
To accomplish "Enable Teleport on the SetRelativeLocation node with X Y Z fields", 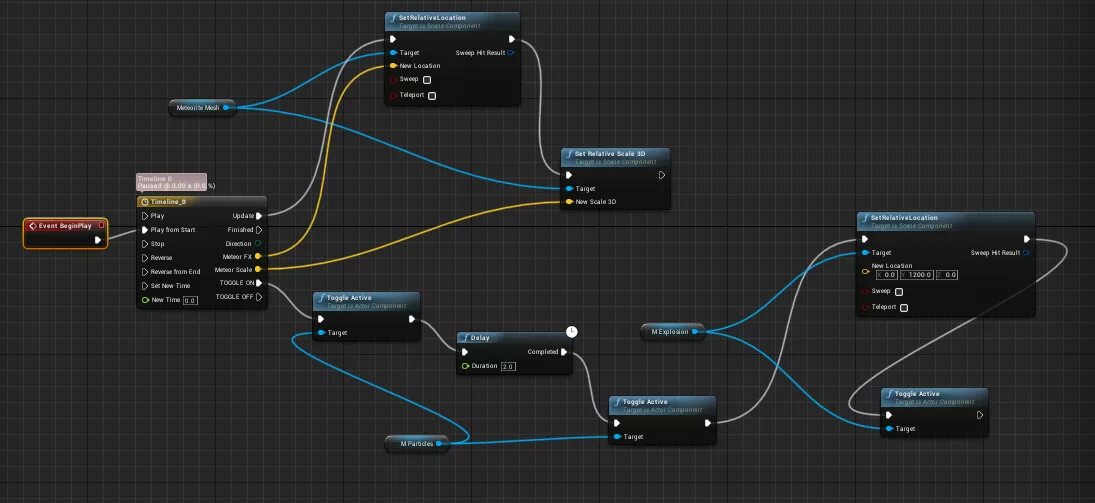I will coord(904,308).
